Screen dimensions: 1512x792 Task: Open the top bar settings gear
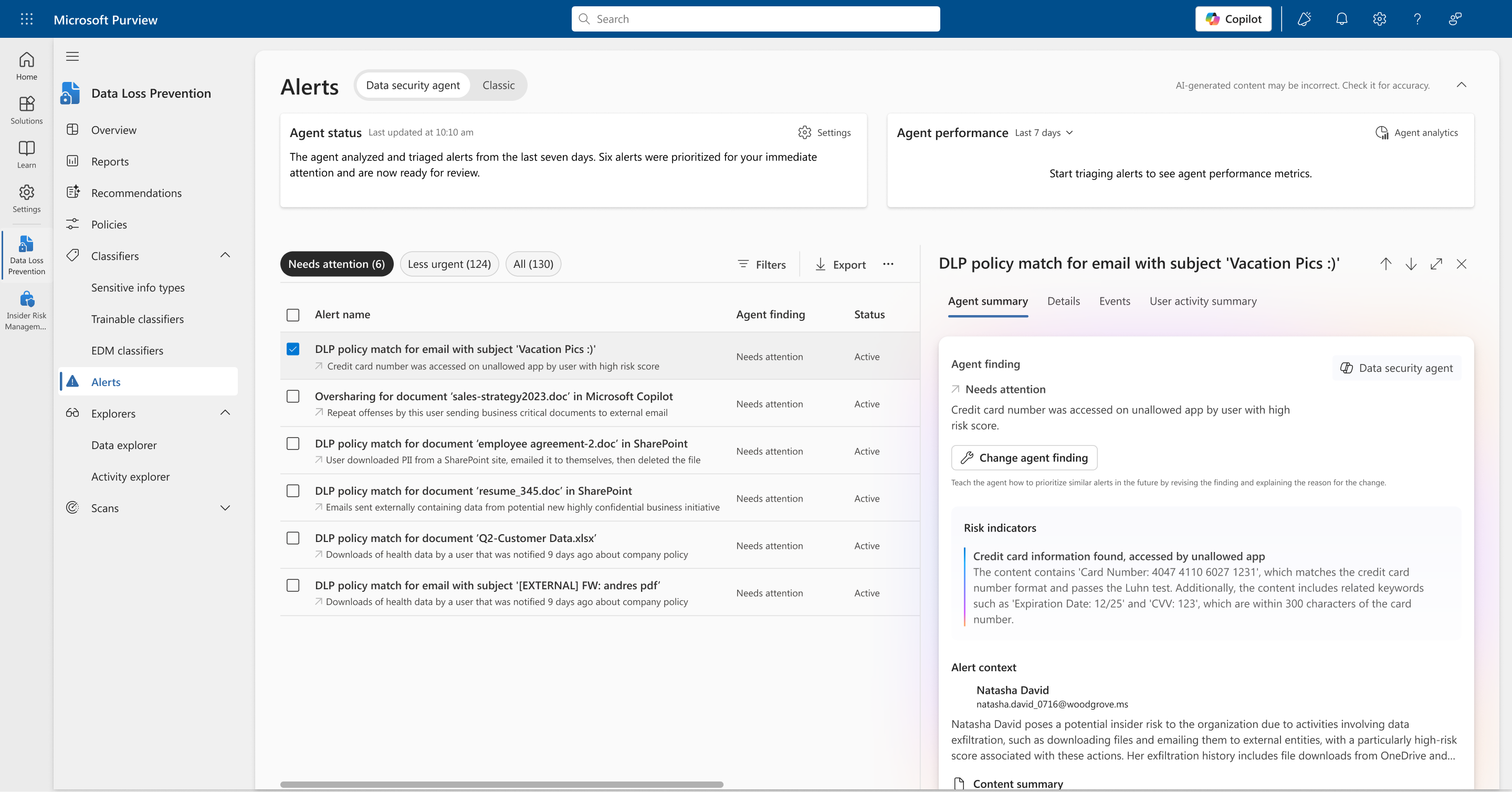click(1379, 19)
